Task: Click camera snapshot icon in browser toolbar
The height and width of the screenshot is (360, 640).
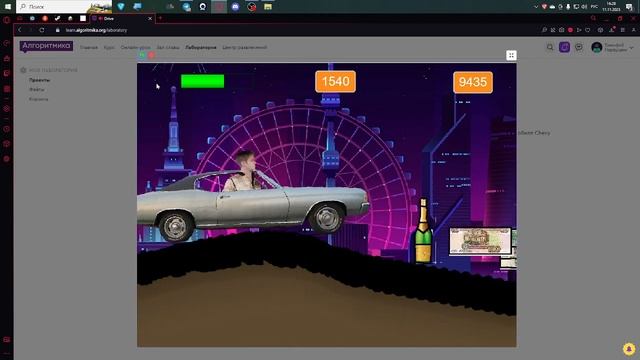Action: click(x=562, y=30)
